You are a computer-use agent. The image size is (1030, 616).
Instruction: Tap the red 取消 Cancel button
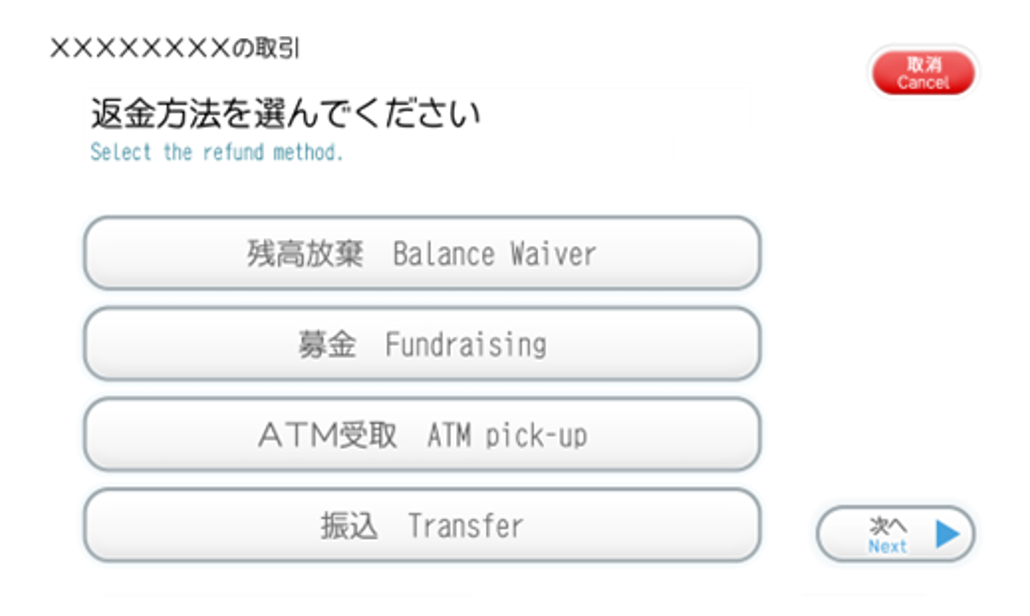point(923,73)
